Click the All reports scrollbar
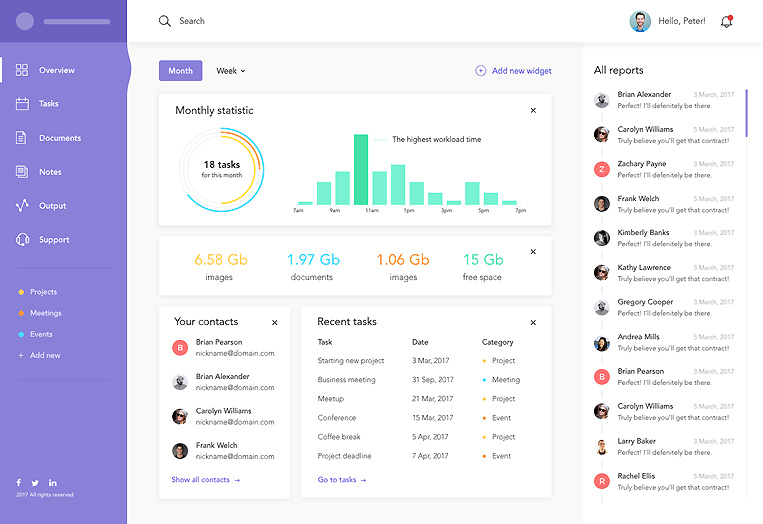Image resolution: width=763 pixels, height=524 pixels. 746,112
